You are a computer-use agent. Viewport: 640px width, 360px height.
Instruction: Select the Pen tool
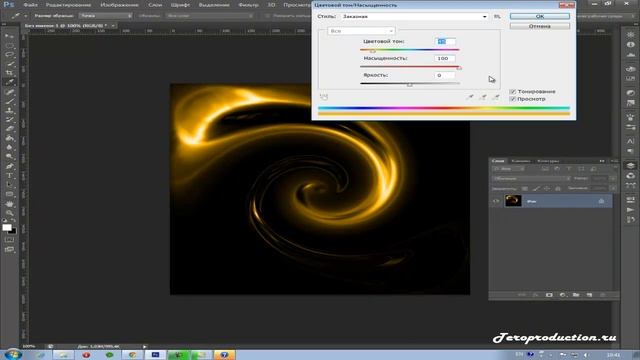(9, 166)
